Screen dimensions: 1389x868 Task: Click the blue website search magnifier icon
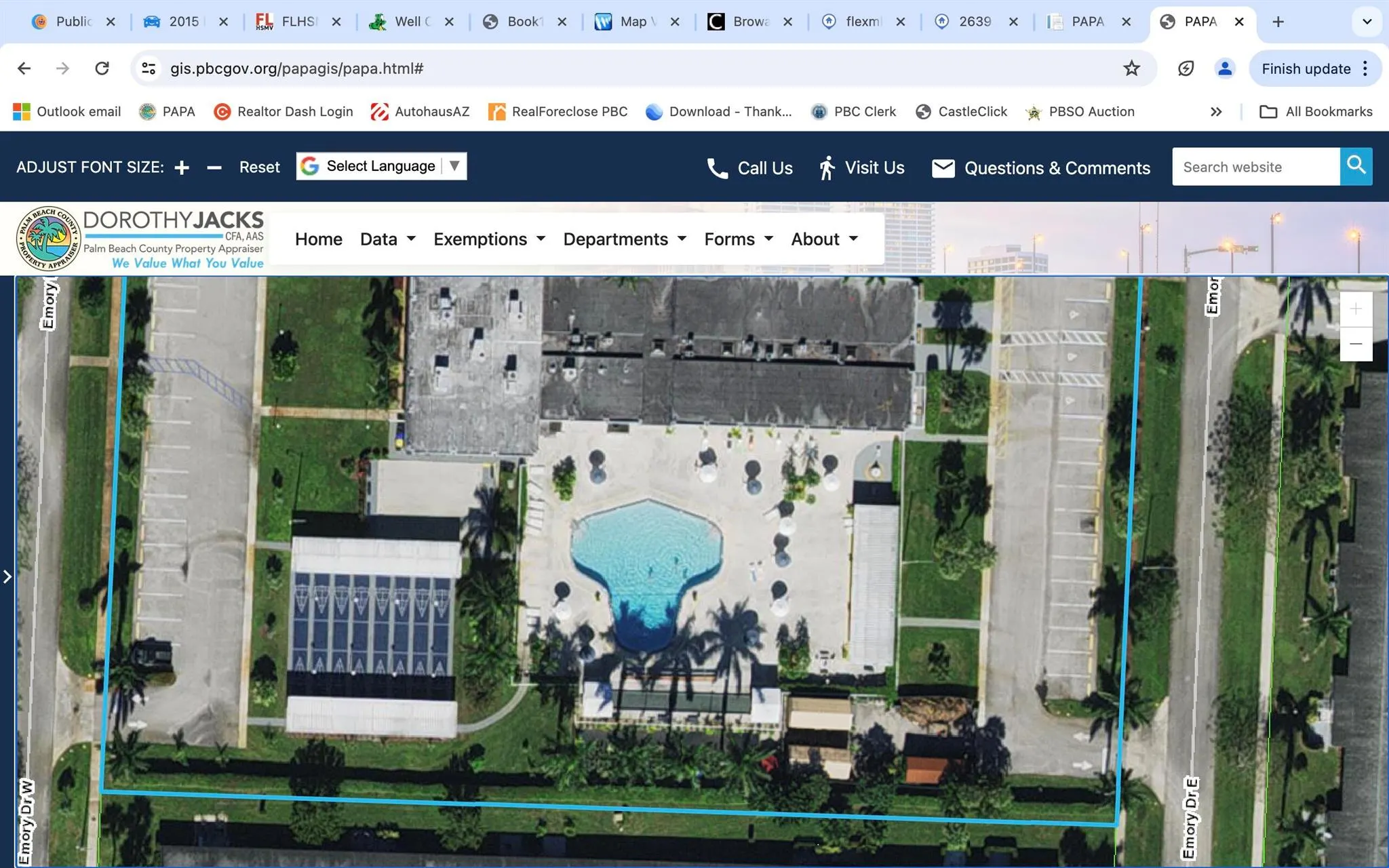[x=1356, y=166]
